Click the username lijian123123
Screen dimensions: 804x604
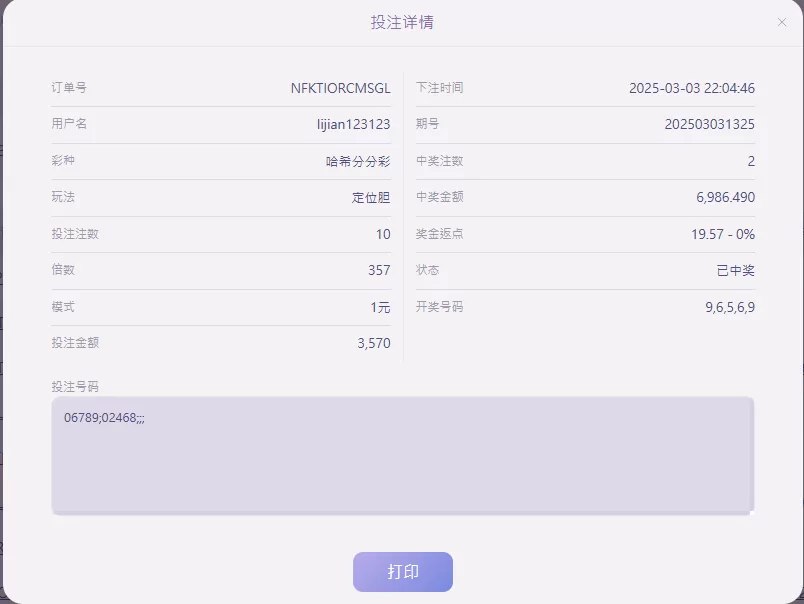pyautogui.click(x=353, y=124)
